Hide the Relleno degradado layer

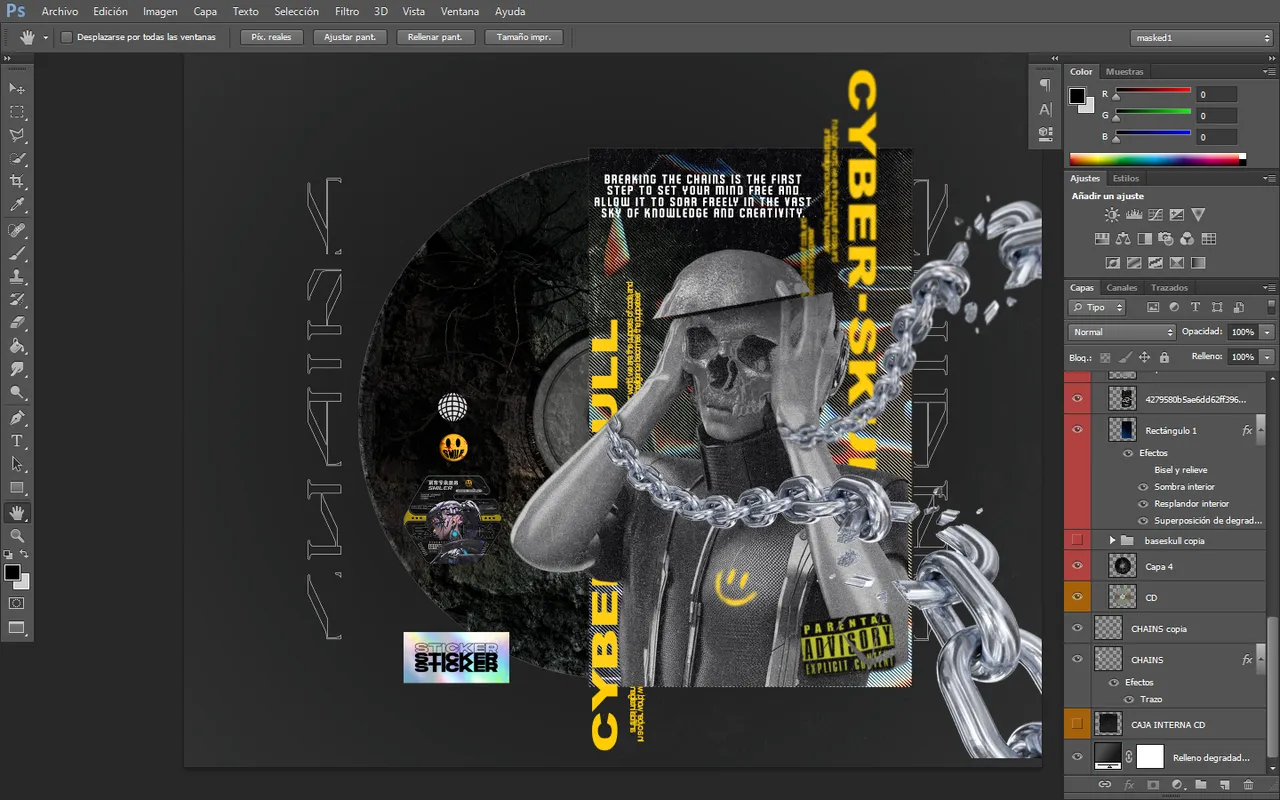(1077, 757)
